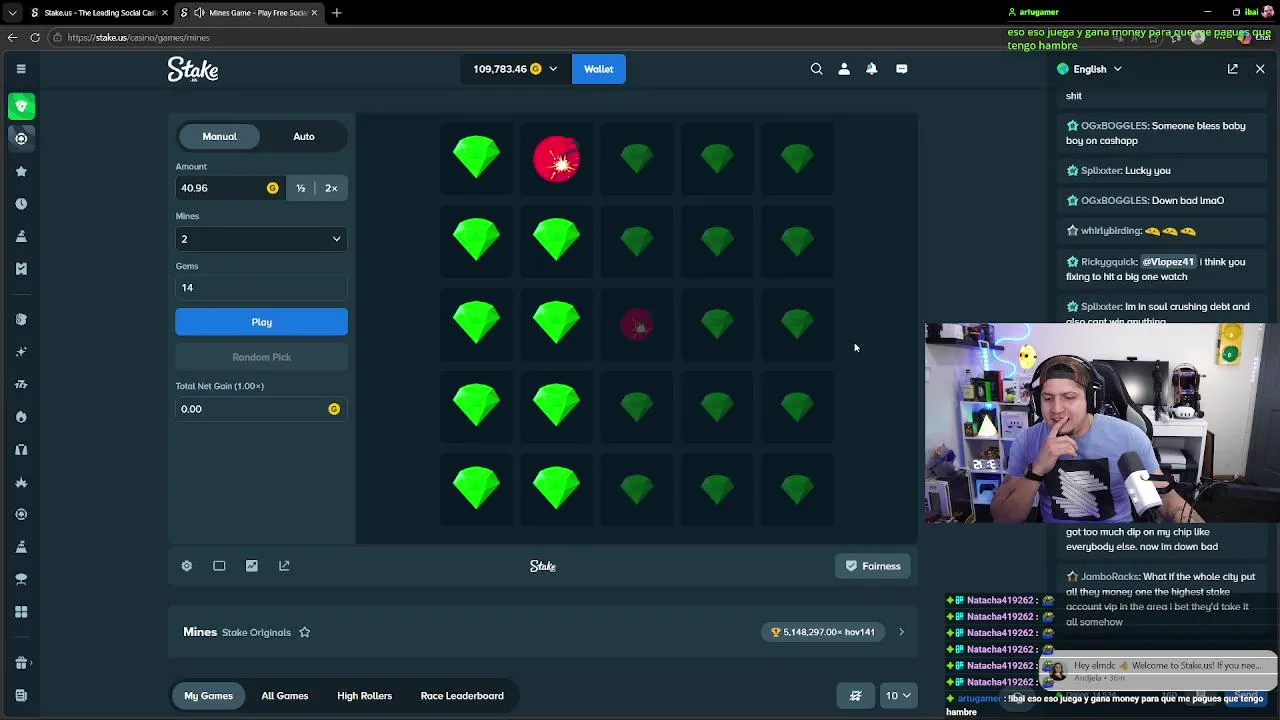
Task: Open the hamburger sidebar menu
Action: point(21,69)
